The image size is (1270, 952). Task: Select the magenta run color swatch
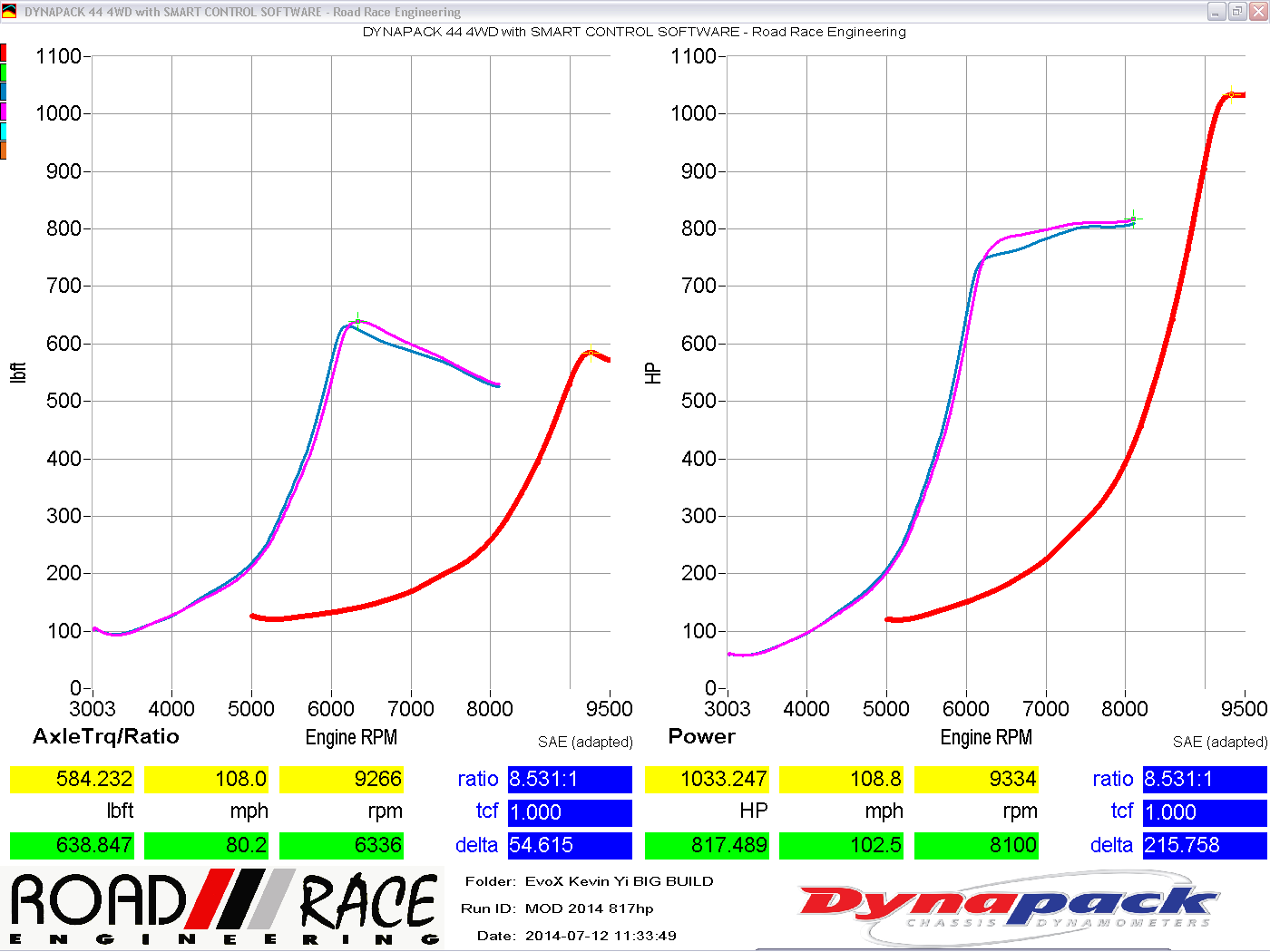(4, 112)
